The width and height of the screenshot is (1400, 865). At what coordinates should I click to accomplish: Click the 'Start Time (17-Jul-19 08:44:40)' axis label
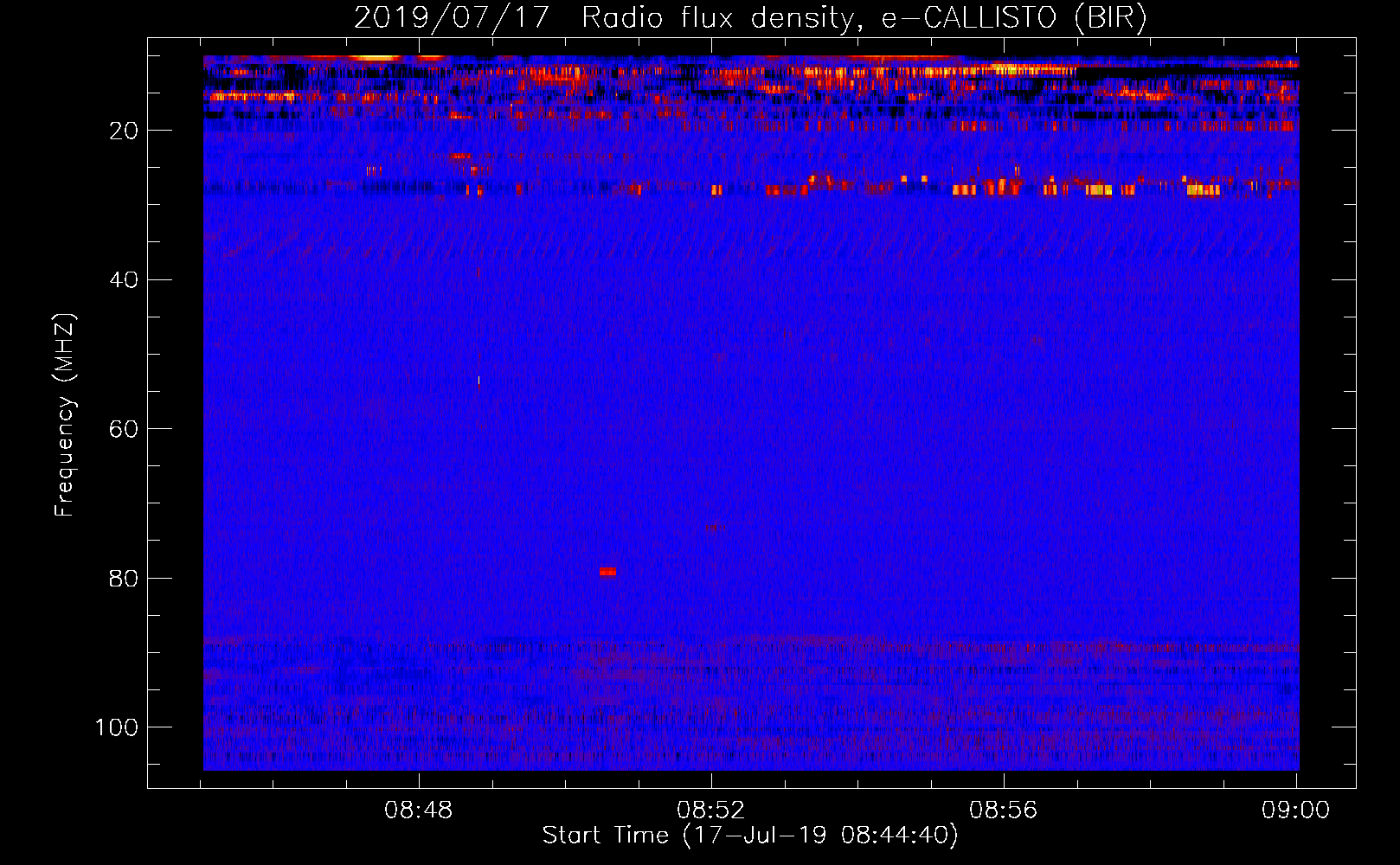click(750, 836)
